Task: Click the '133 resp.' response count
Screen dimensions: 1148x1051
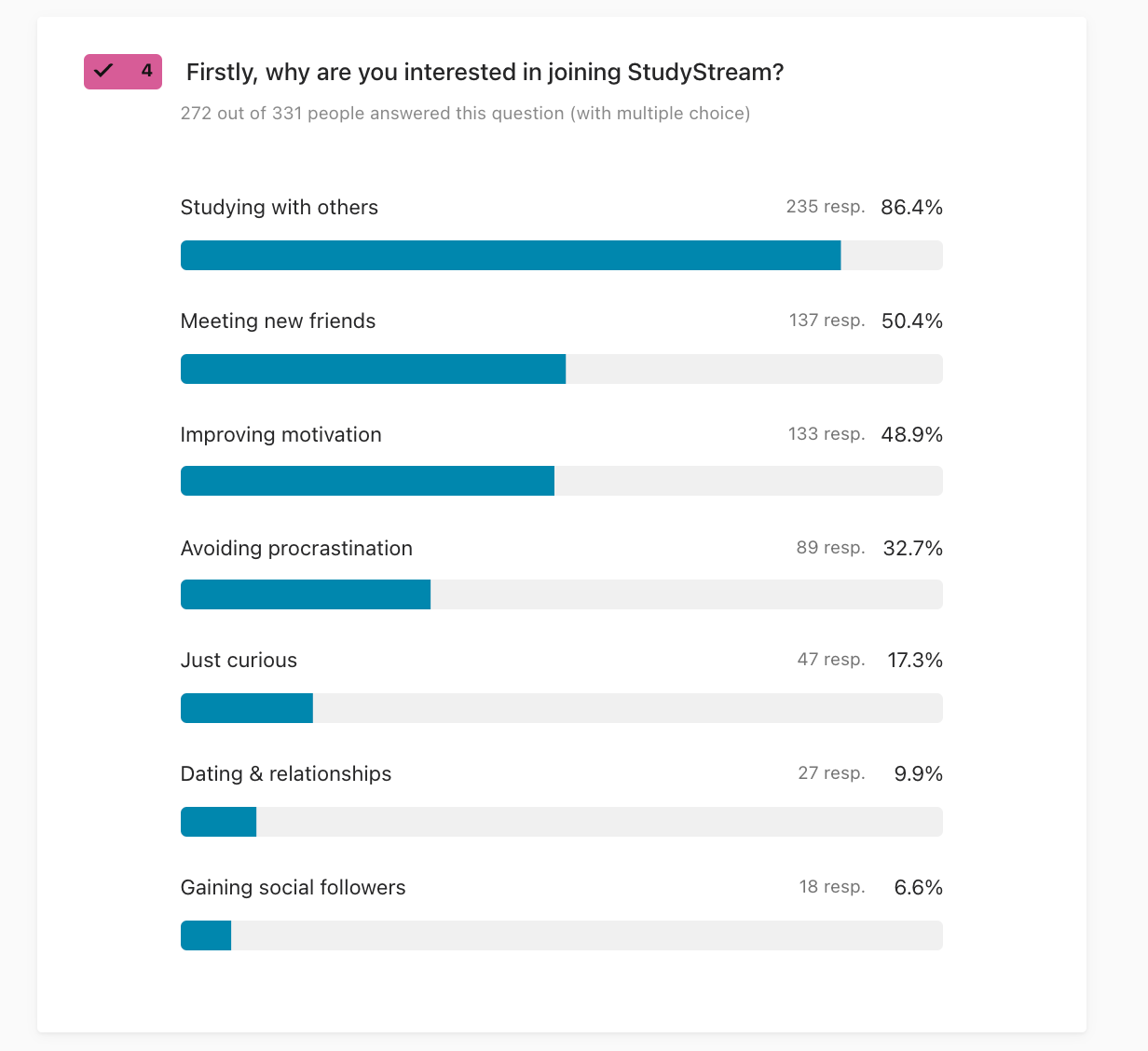Action: (x=827, y=434)
